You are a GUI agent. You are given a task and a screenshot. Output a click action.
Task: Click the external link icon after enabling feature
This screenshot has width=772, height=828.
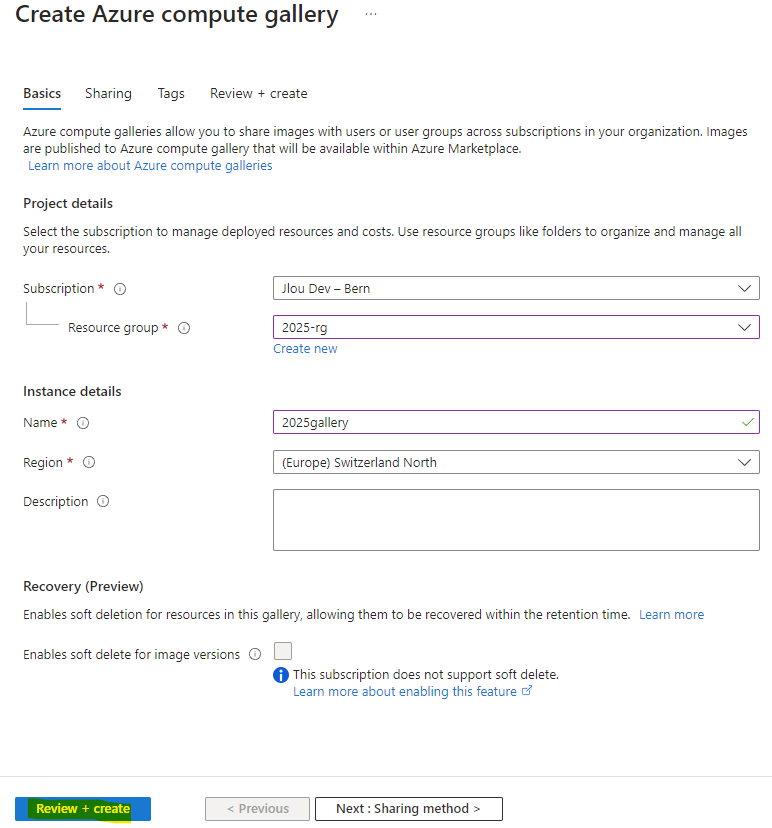click(526, 691)
